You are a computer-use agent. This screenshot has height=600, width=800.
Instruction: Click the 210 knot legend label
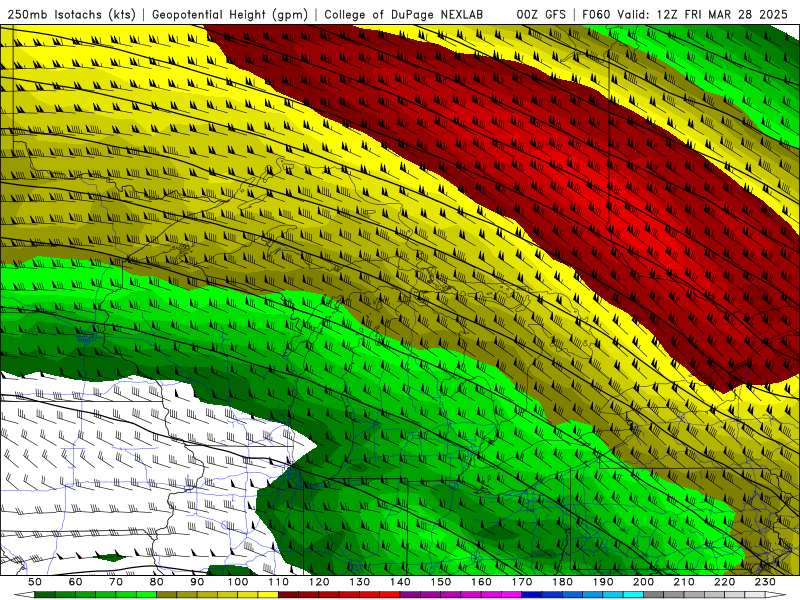[684, 582]
